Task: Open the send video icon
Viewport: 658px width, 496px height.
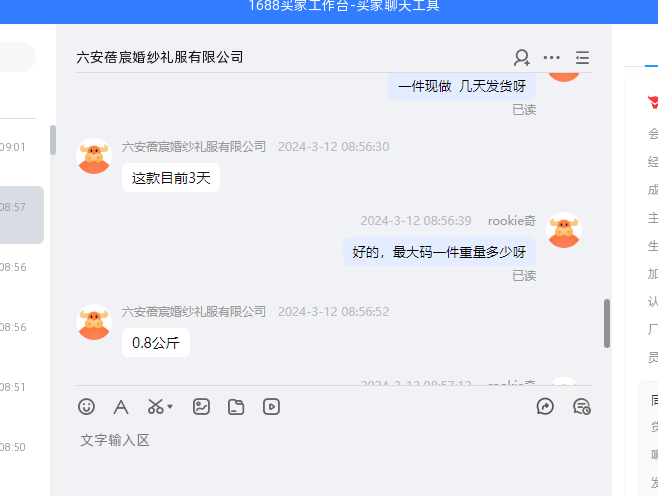Action: 271,407
